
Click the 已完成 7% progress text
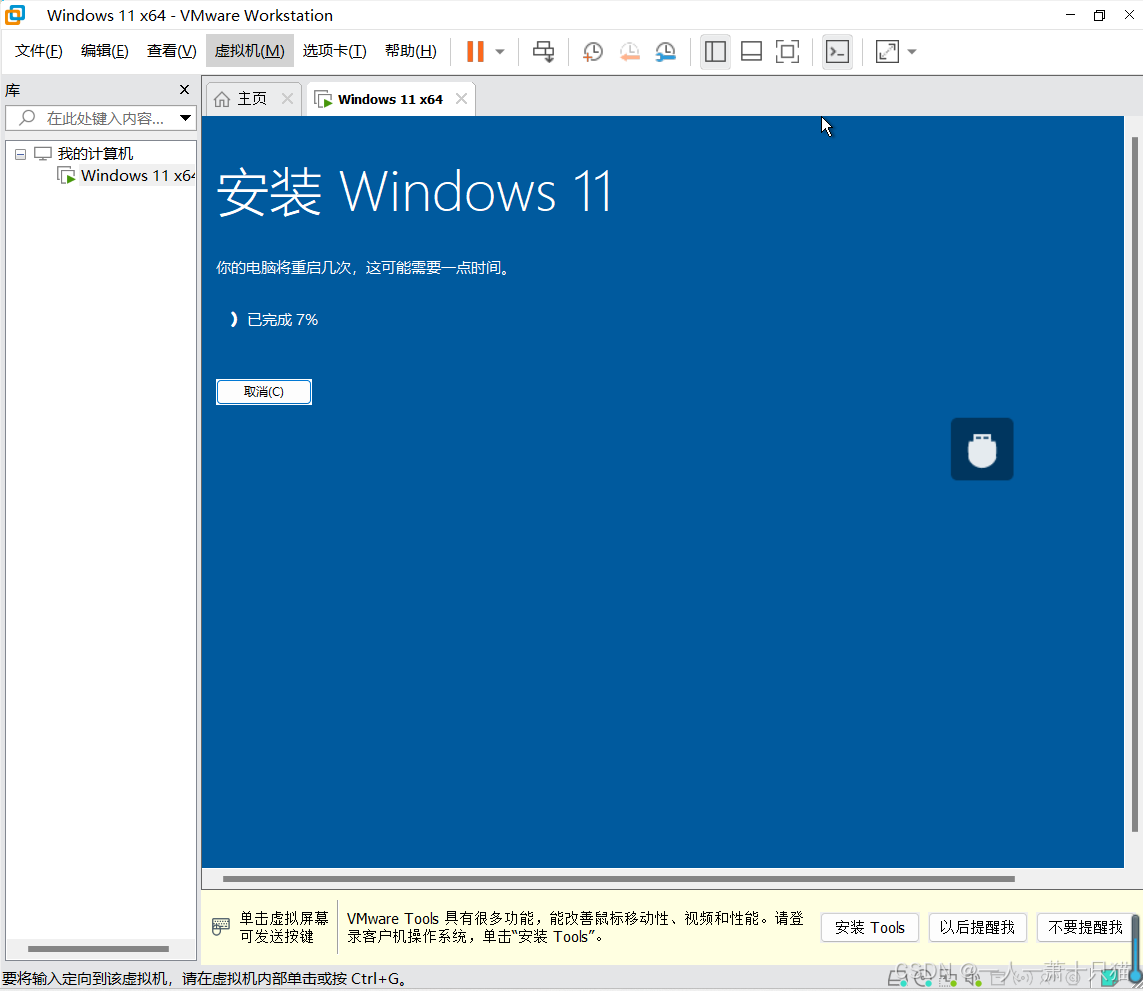pyautogui.click(x=282, y=319)
